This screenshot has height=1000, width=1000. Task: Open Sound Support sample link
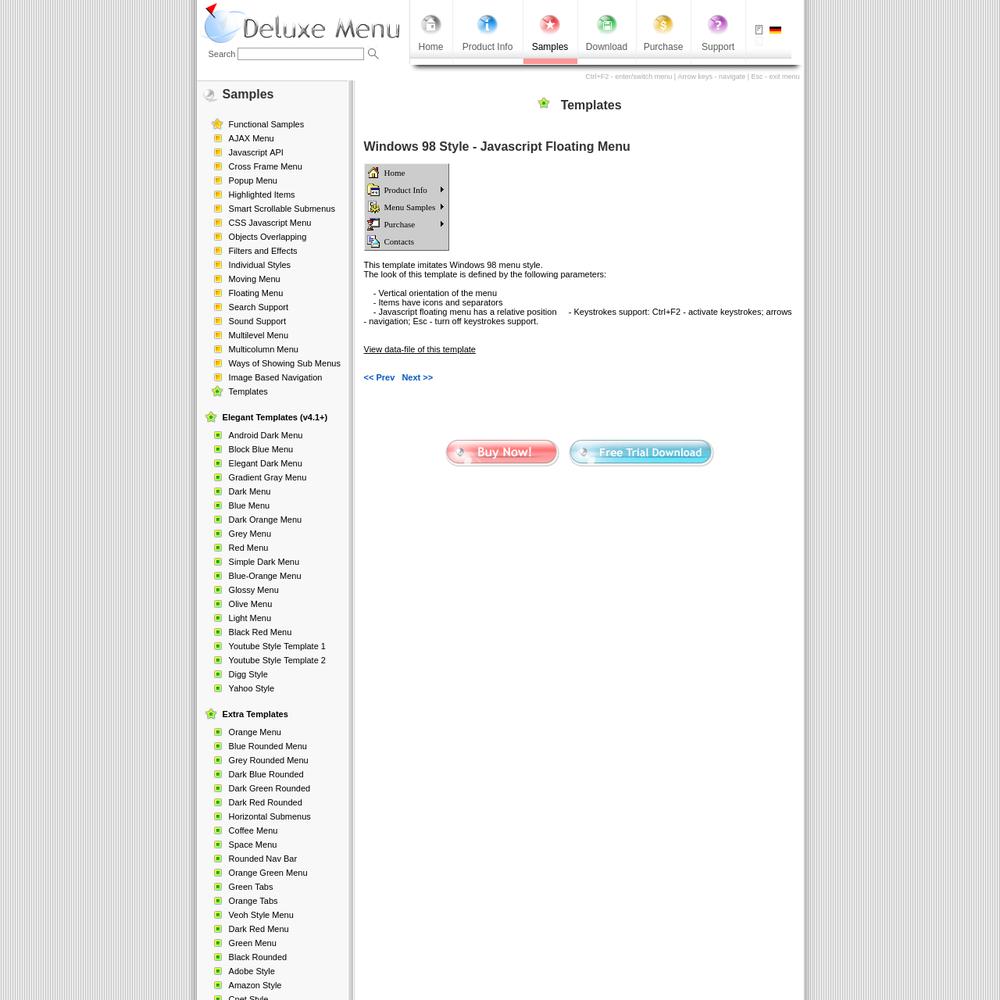pyautogui.click(x=257, y=321)
